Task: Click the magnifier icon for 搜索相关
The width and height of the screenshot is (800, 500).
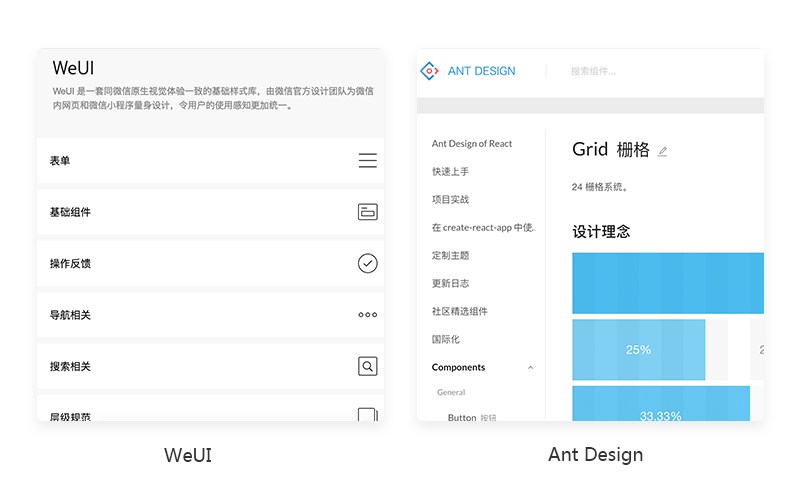Action: (x=368, y=367)
